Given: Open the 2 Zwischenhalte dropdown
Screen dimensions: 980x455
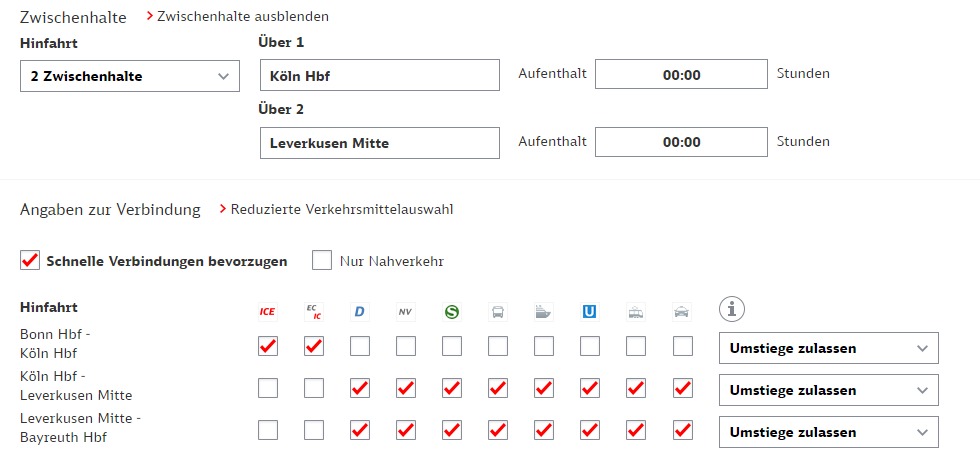Looking at the screenshot, I should [130, 76].
